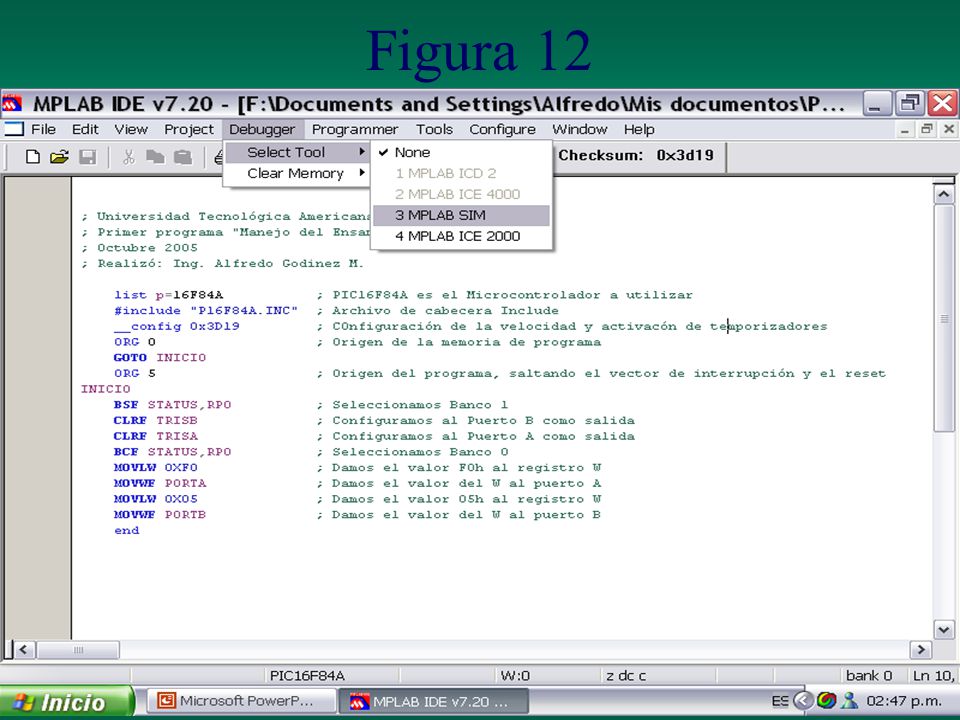Click the ES language indicator in tray
Viewport: 960px width, 720px height.
[780, 701]
